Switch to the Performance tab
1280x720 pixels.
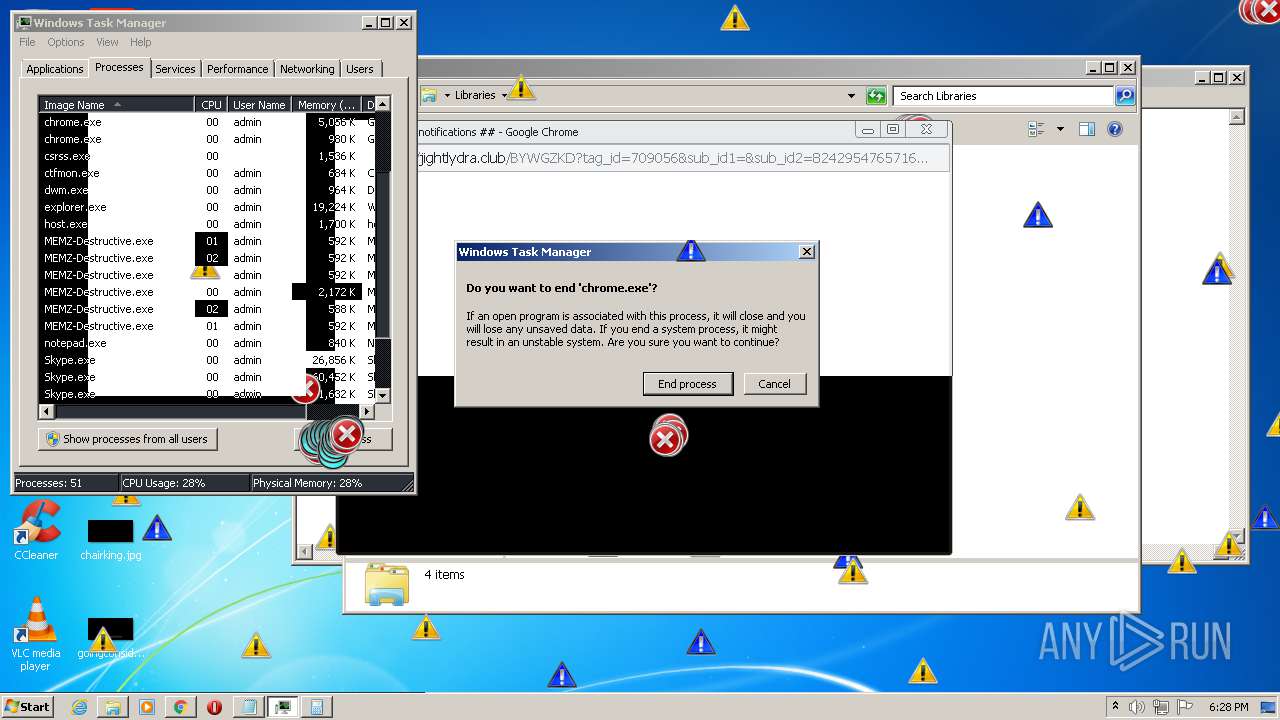tap(237, 69)
